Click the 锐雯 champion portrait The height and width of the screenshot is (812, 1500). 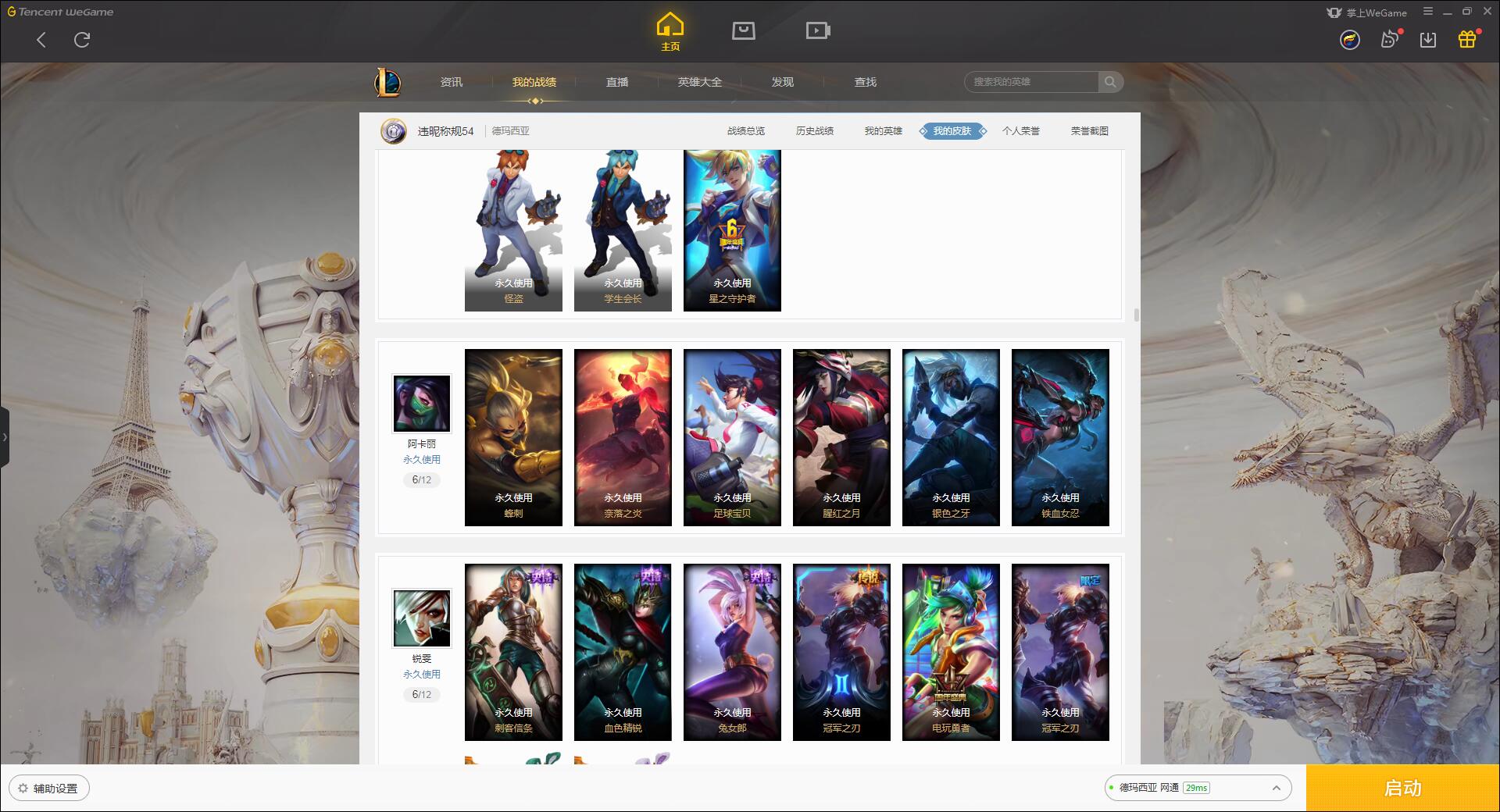(x=422, y=618)
